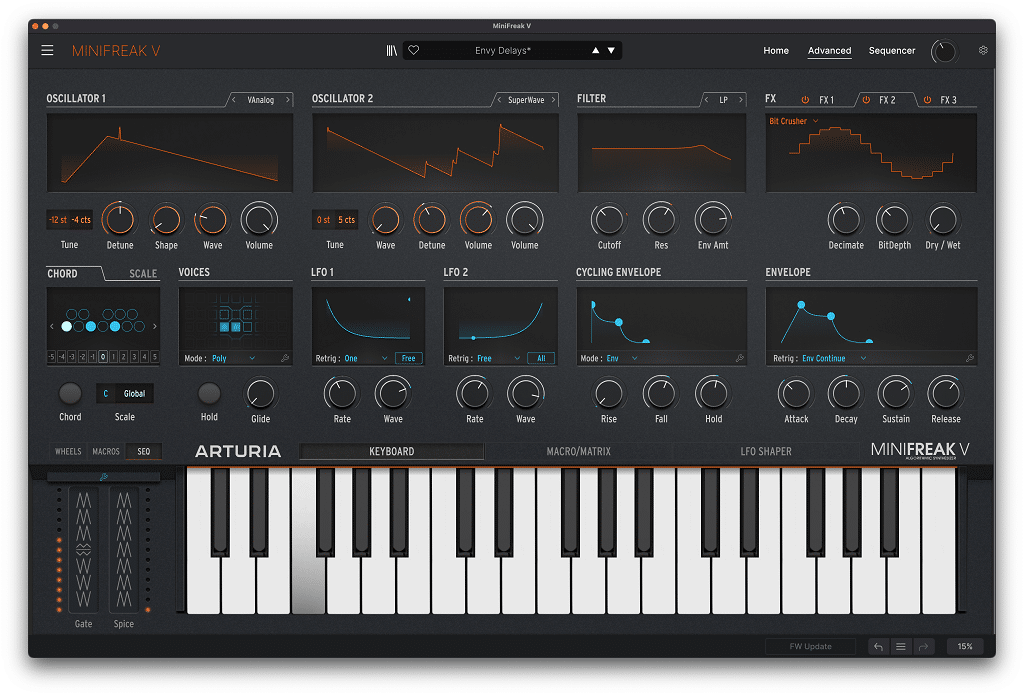Switch to the Home view
The width and height of the screenshot is (1024, 695).
776,50
